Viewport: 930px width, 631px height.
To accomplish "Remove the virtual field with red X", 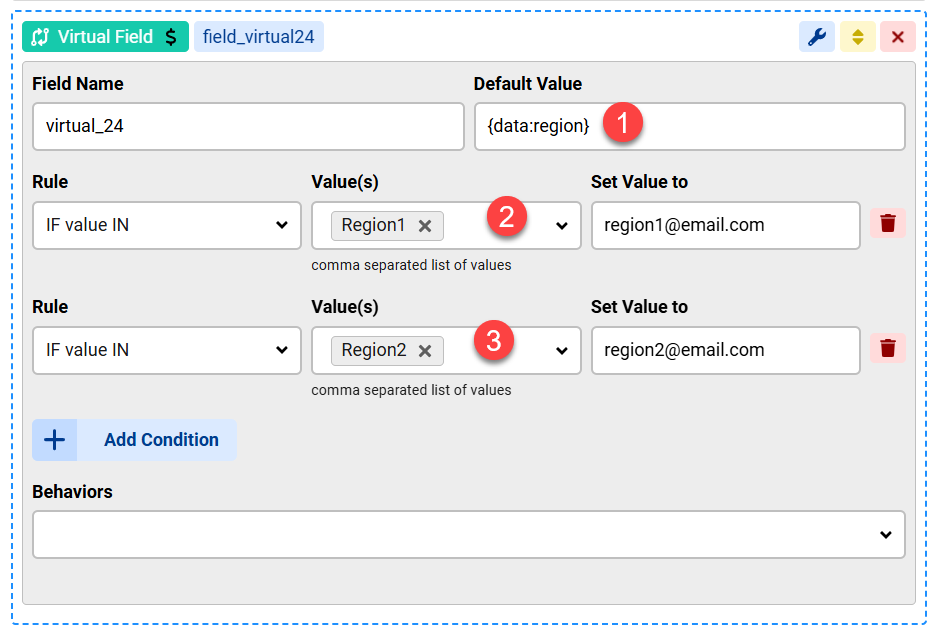I will click(x=897, y=37).
